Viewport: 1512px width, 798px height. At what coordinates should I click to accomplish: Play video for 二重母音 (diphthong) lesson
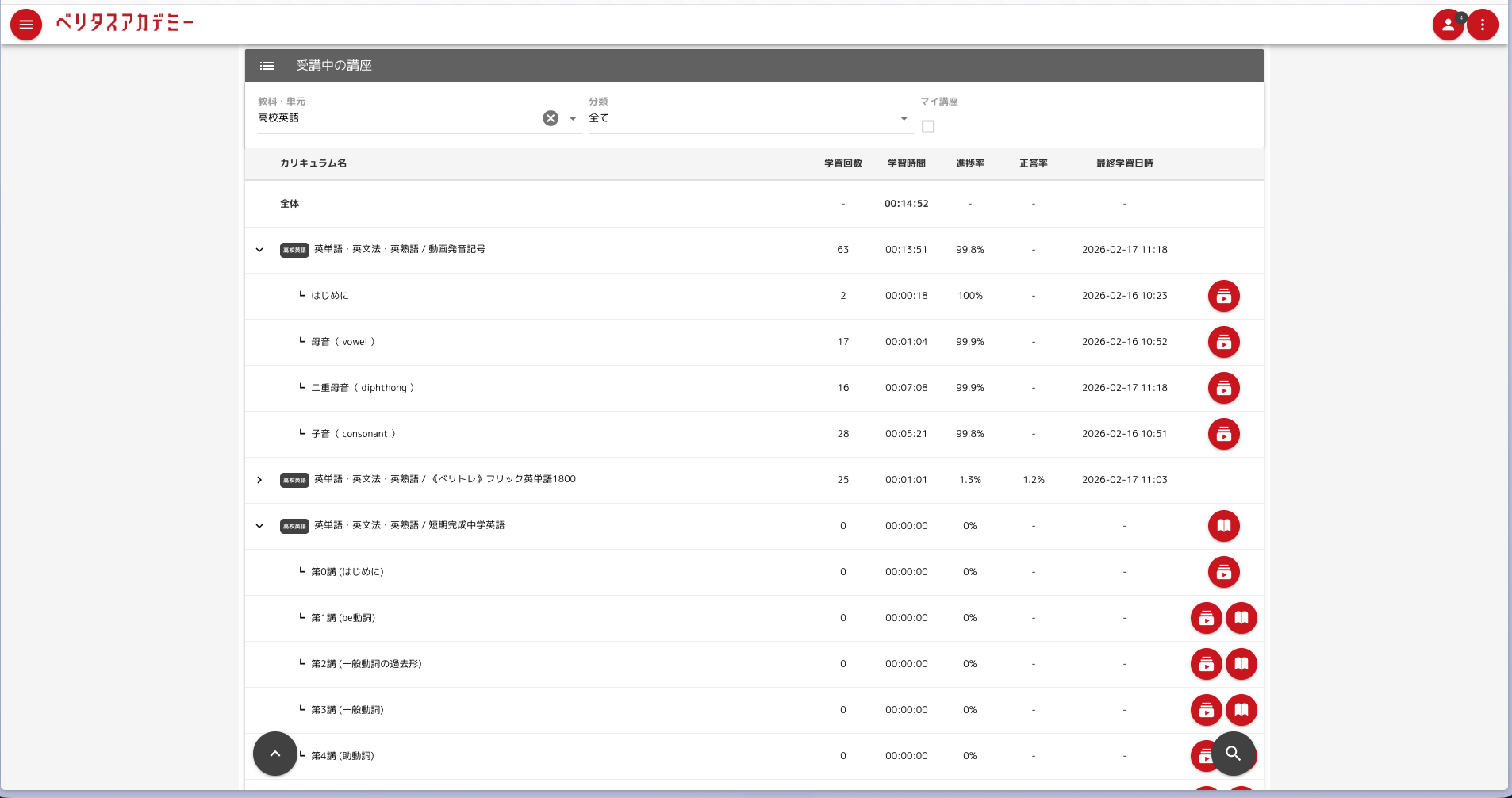(x=1223, y=388)
